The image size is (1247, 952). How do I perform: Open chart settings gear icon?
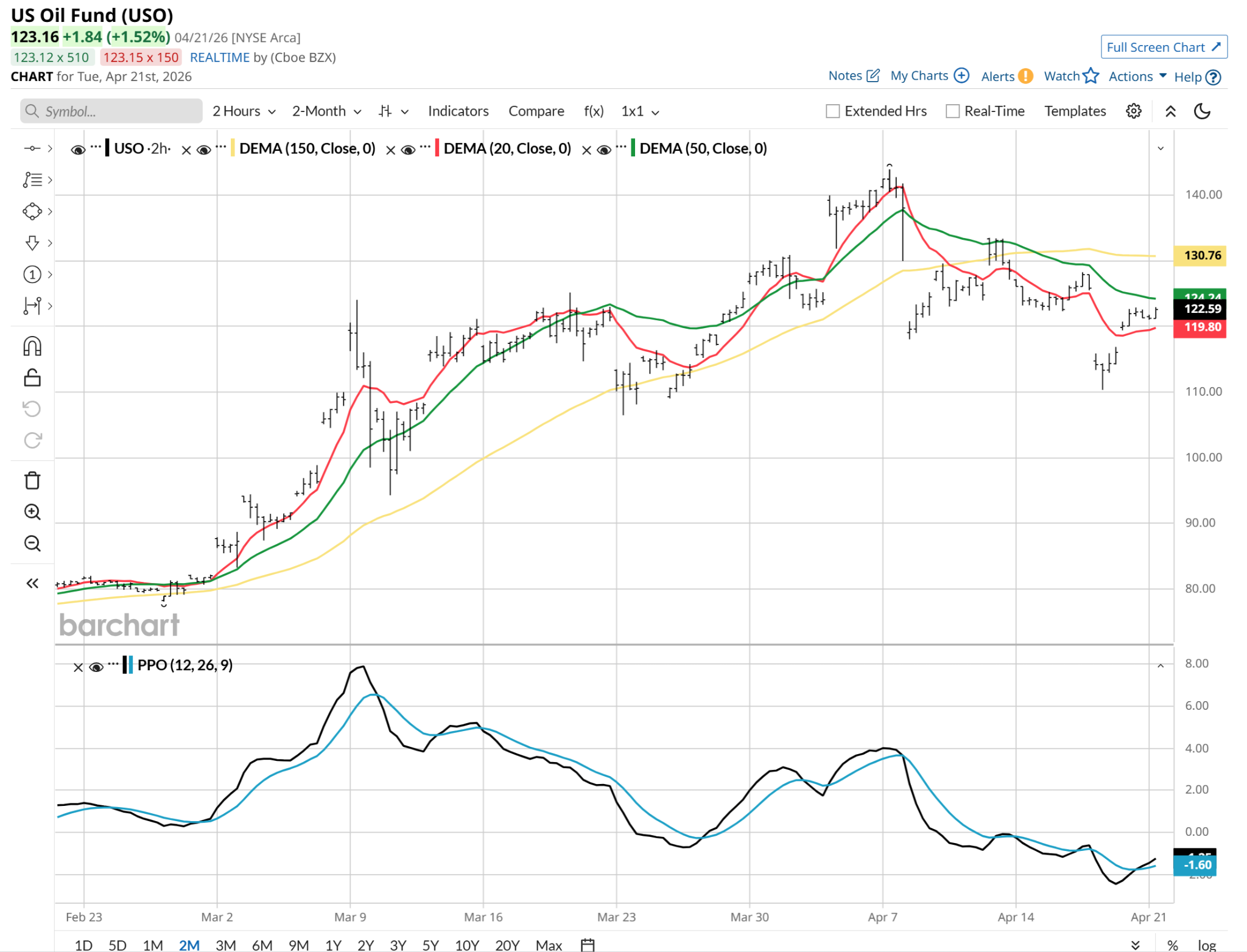[1133, 111]
